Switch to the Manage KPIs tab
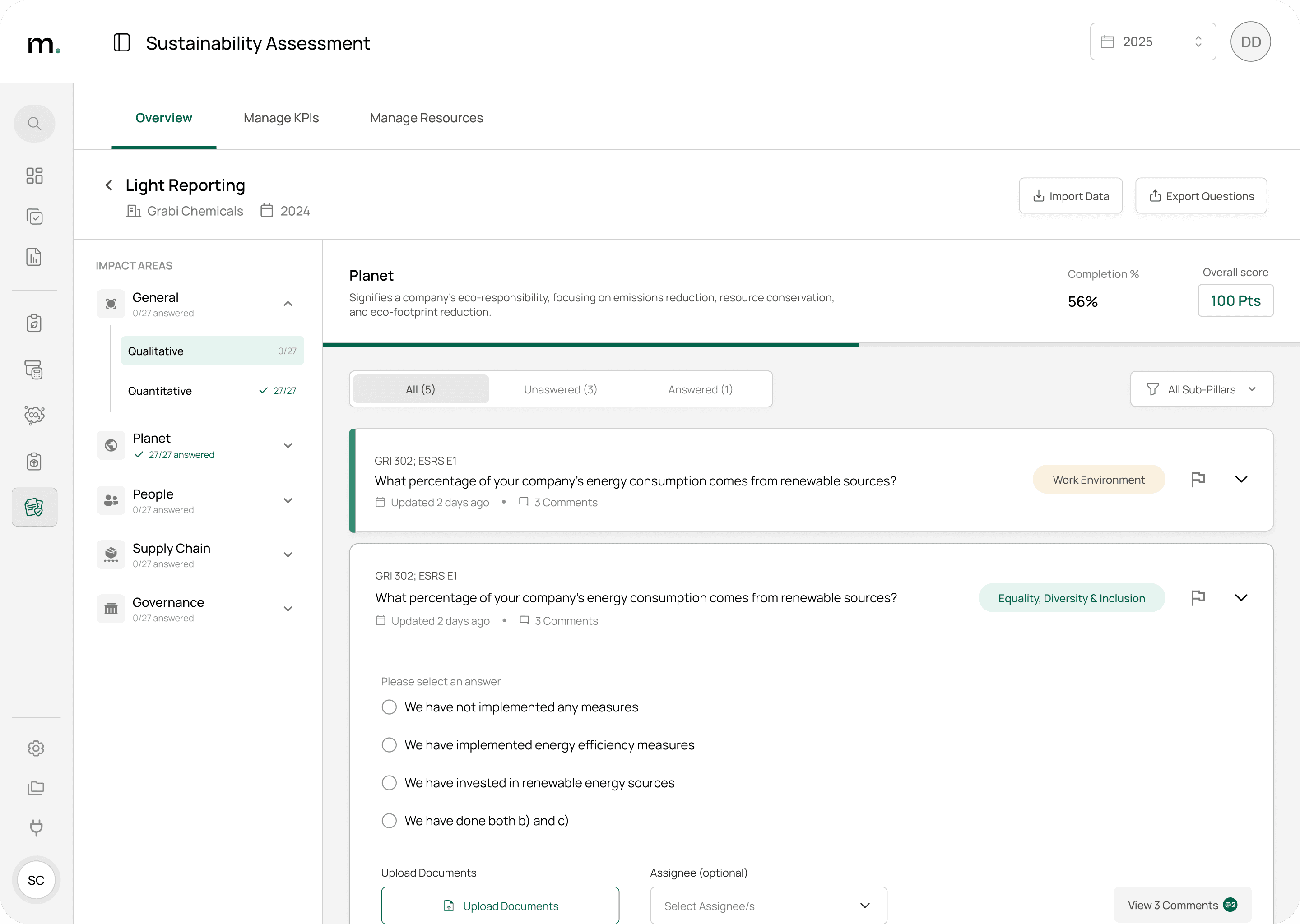This screenshot has width=1300, height=924. tap(281, 118)
